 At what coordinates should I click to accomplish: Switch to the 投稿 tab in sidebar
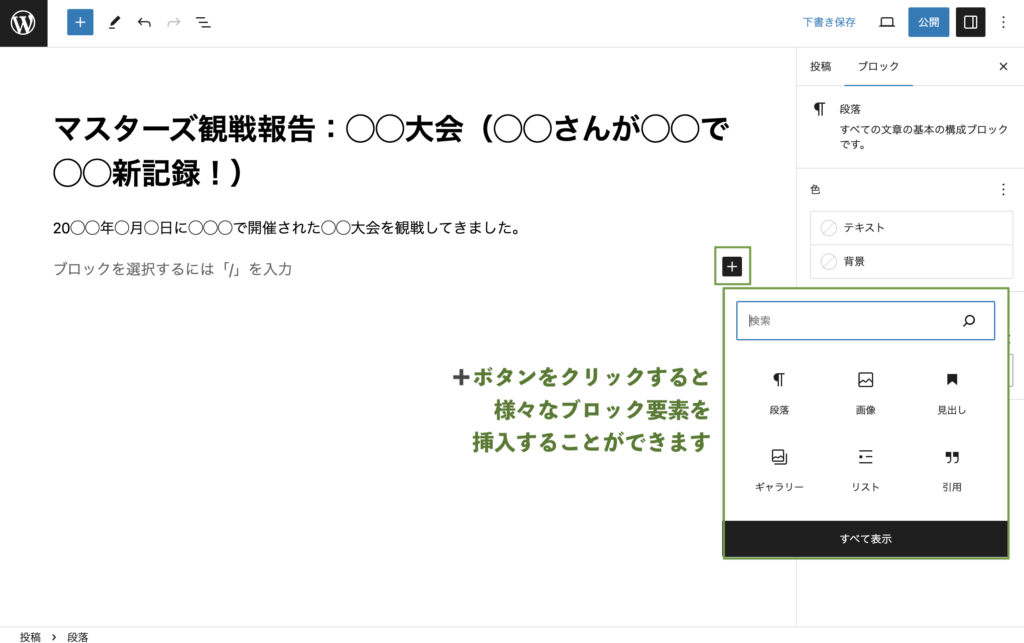(820, 67)
